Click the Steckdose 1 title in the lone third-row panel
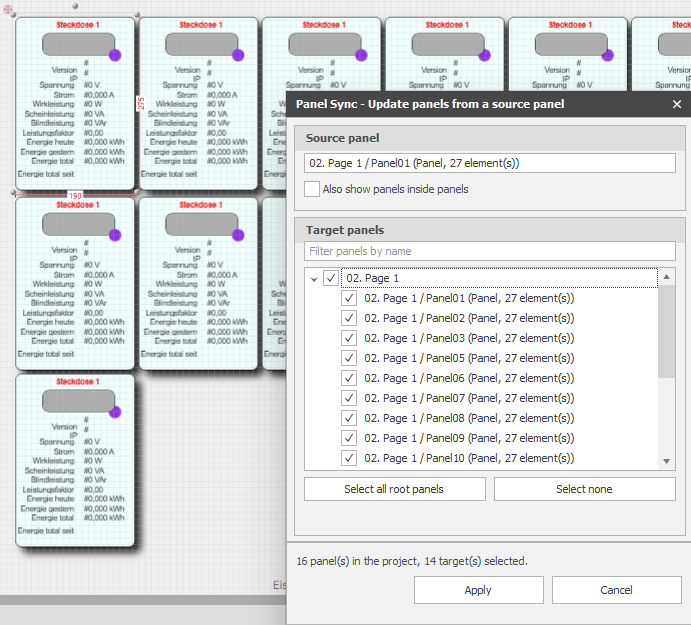The image size is (691, 625). click(78, 381)
